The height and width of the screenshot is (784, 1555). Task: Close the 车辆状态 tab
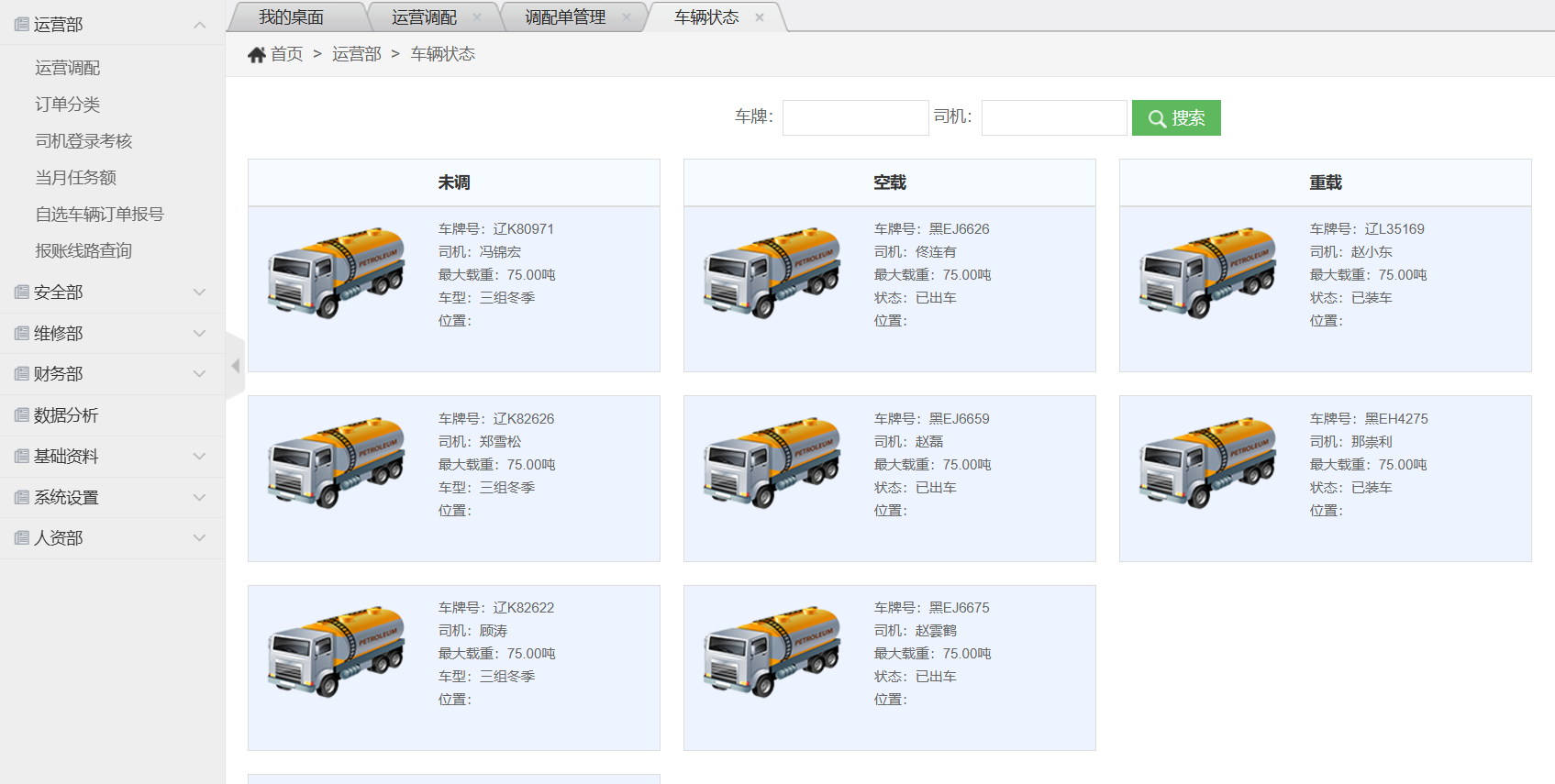[760, 17]
